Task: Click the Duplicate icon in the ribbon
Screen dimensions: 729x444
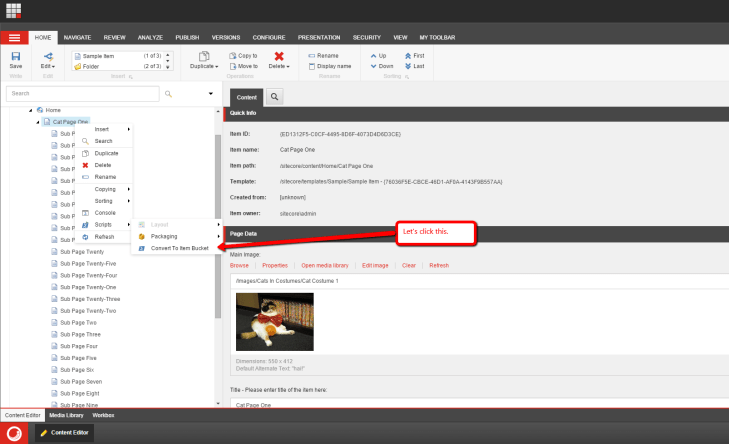Action: [x=204, y=56]
